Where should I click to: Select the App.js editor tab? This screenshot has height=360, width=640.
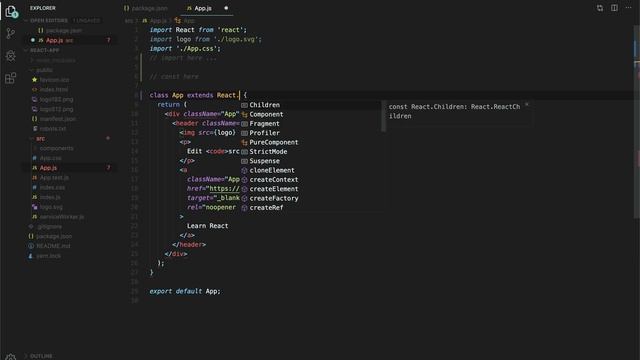[x=203, y=8]
